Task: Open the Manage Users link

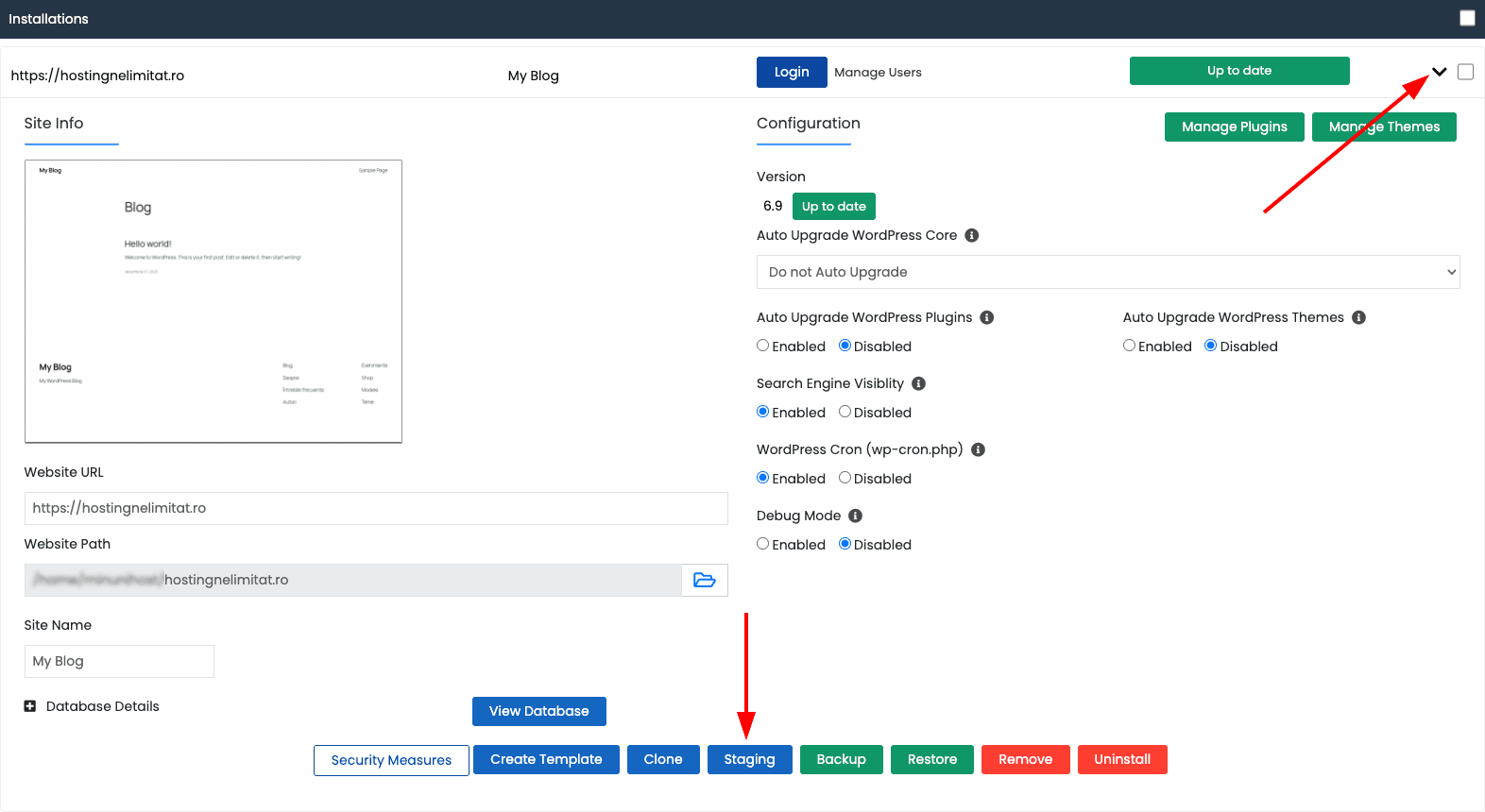Action: coord(878,73)
